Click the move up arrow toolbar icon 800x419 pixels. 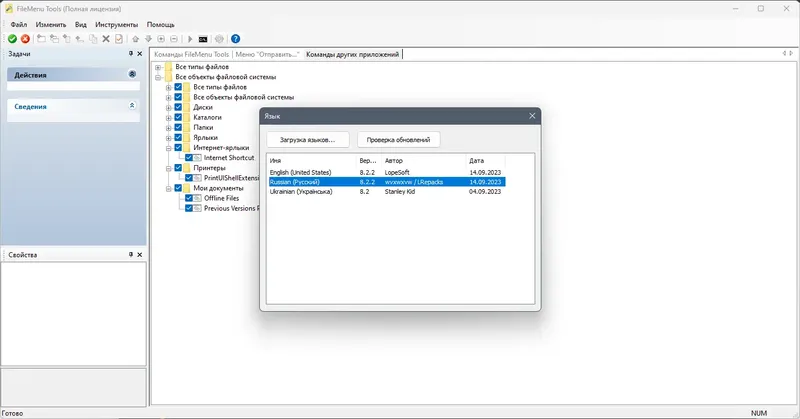pos(135,39)
